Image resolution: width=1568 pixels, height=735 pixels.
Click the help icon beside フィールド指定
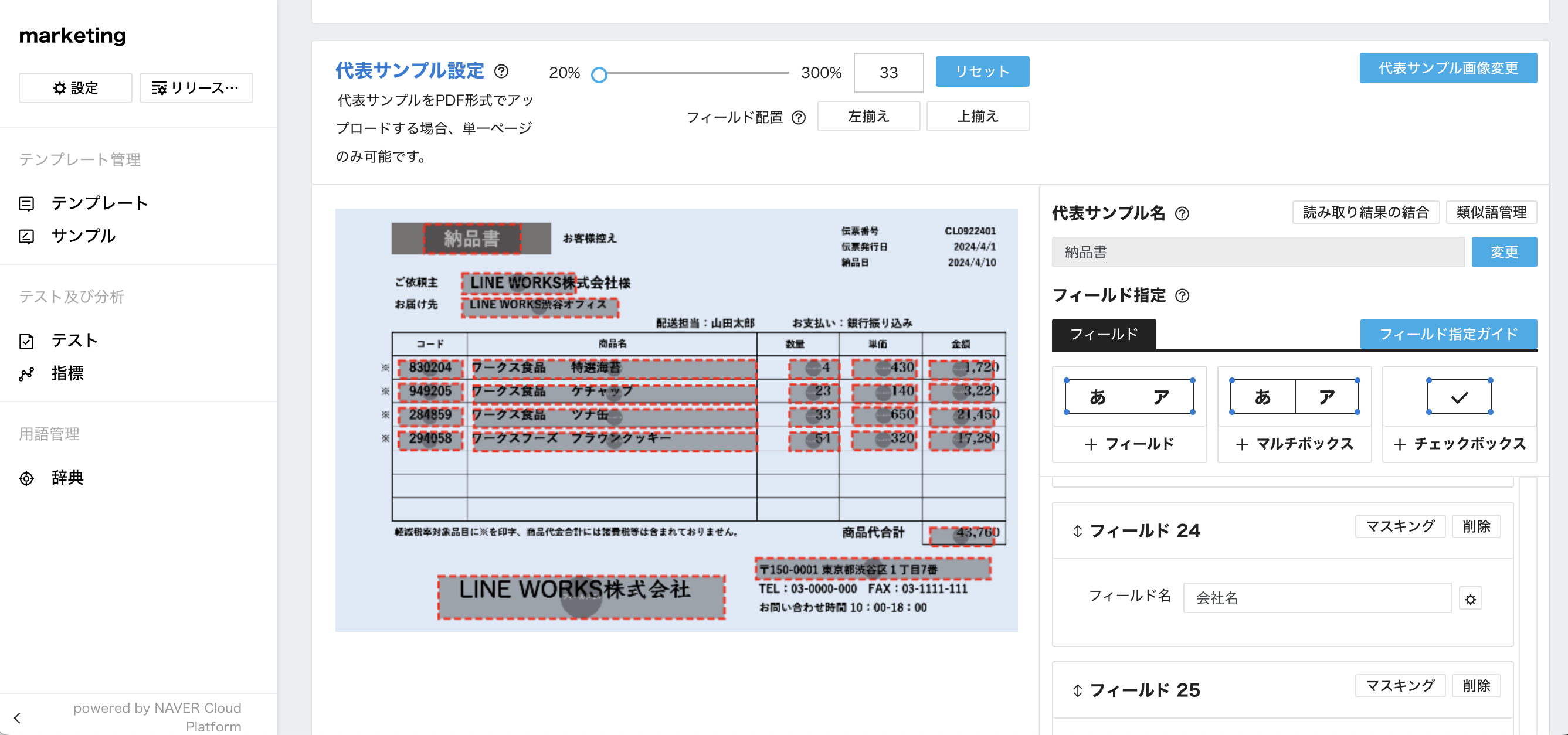(1182, 296)
